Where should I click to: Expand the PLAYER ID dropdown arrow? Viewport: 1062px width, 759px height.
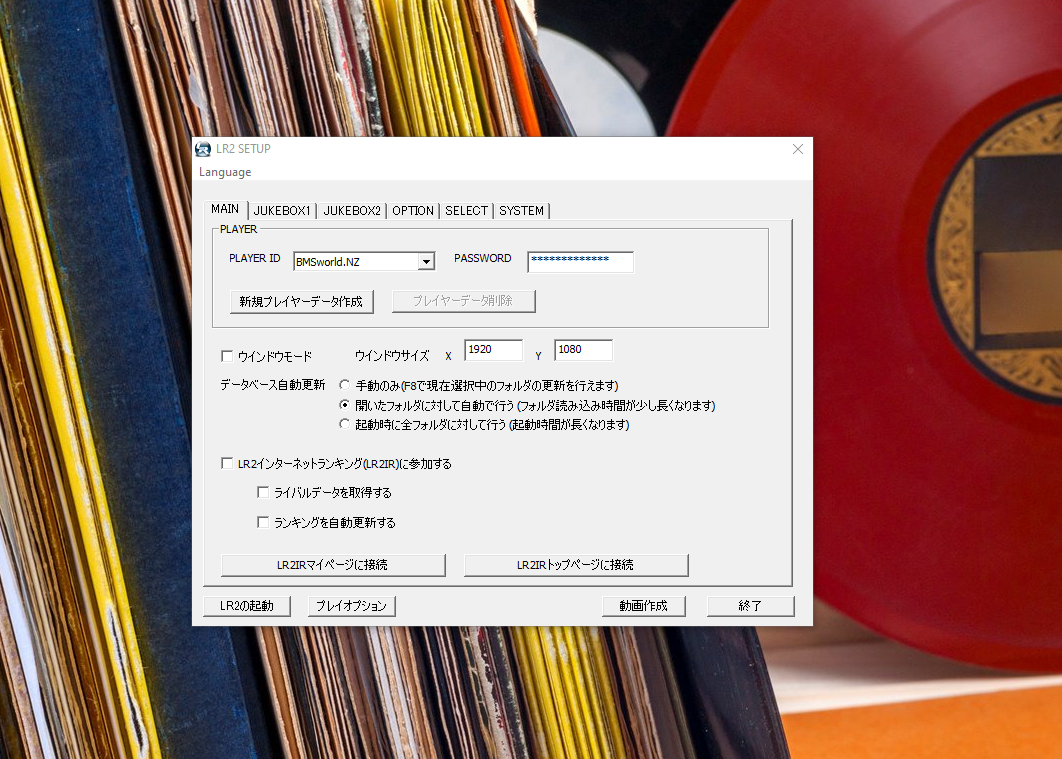[426, 262]
